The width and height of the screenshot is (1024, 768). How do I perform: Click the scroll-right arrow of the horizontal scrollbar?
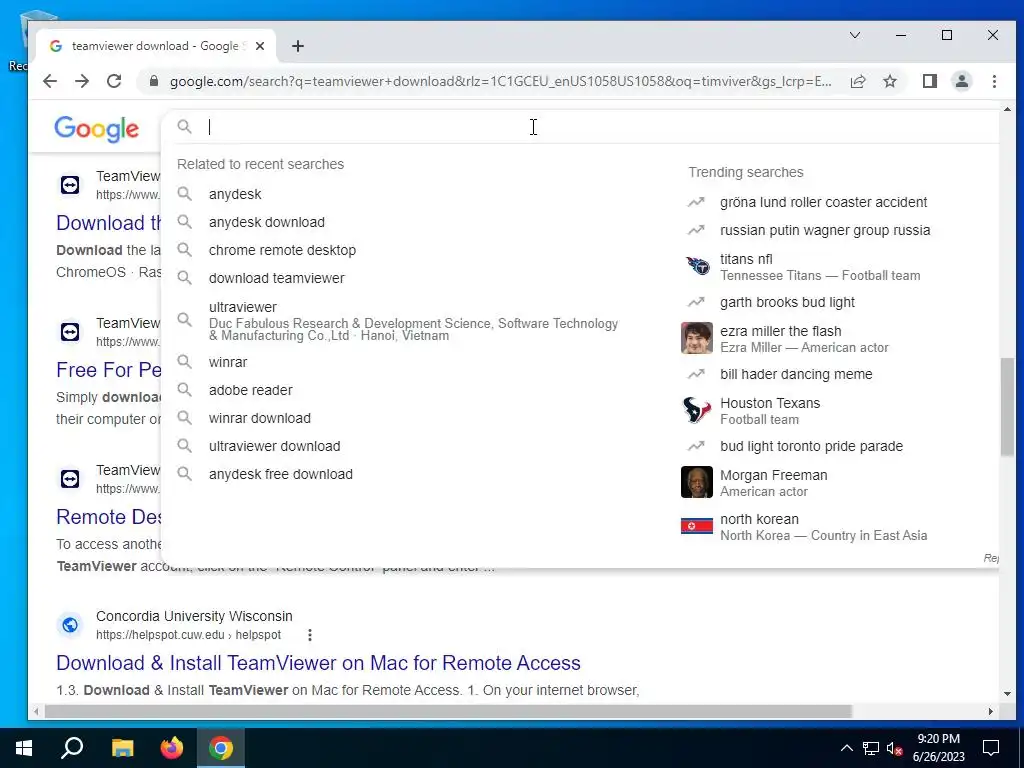(x=991, y=711)
